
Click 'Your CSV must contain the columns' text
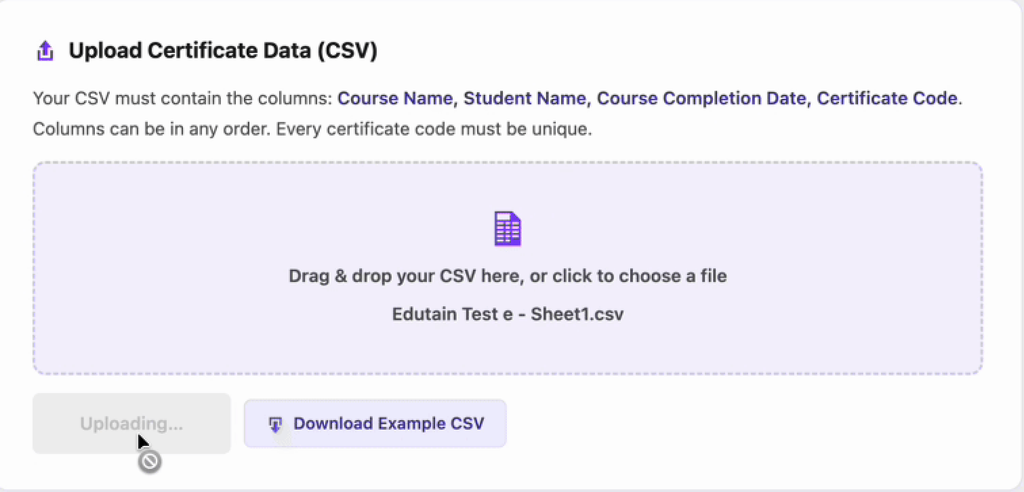(183, 99)
